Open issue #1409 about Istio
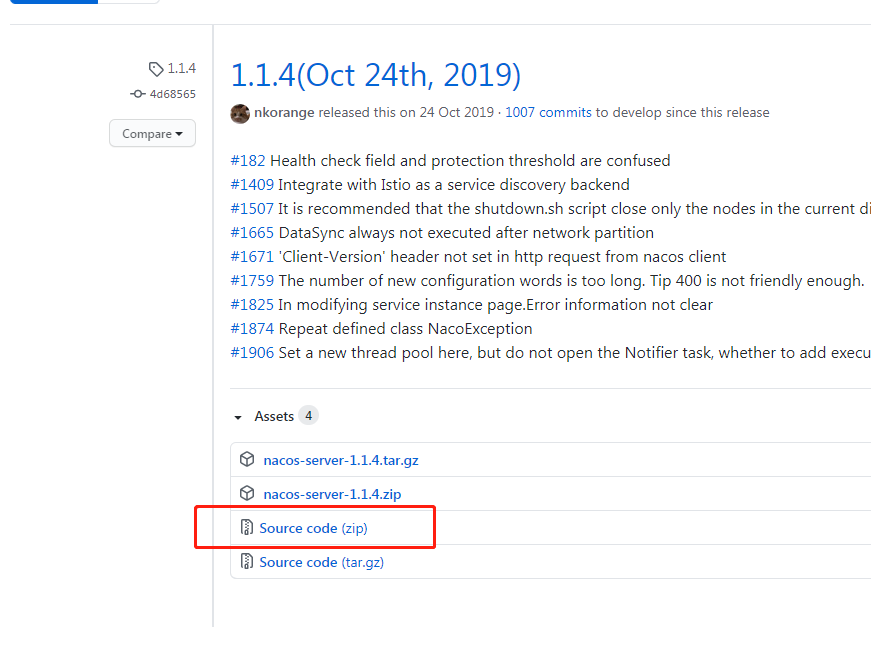The height and width of the screenshot is (653, 871). (252, 185)
